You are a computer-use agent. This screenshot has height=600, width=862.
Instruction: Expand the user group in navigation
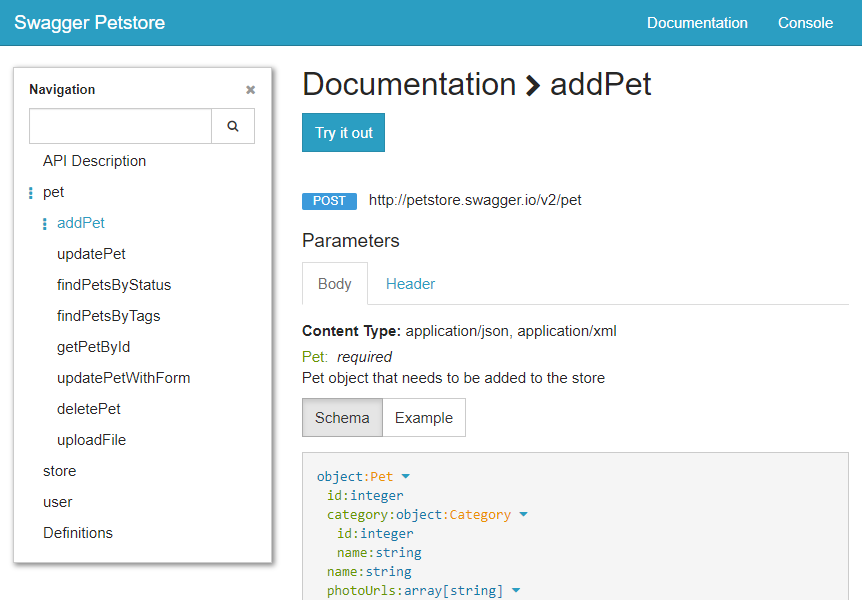58,502
